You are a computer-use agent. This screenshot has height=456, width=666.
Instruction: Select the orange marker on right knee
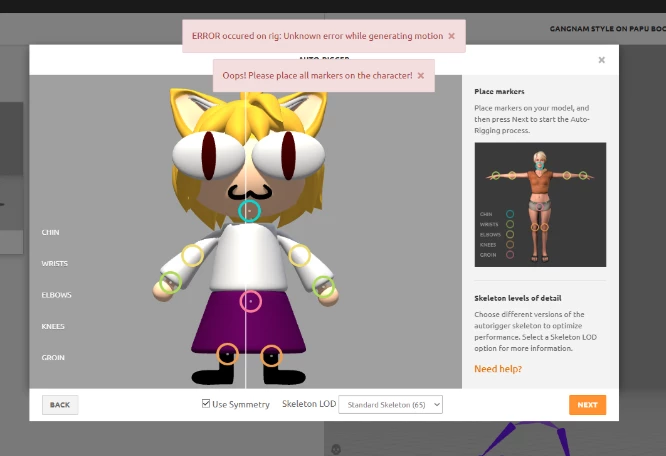coord(271,356)
